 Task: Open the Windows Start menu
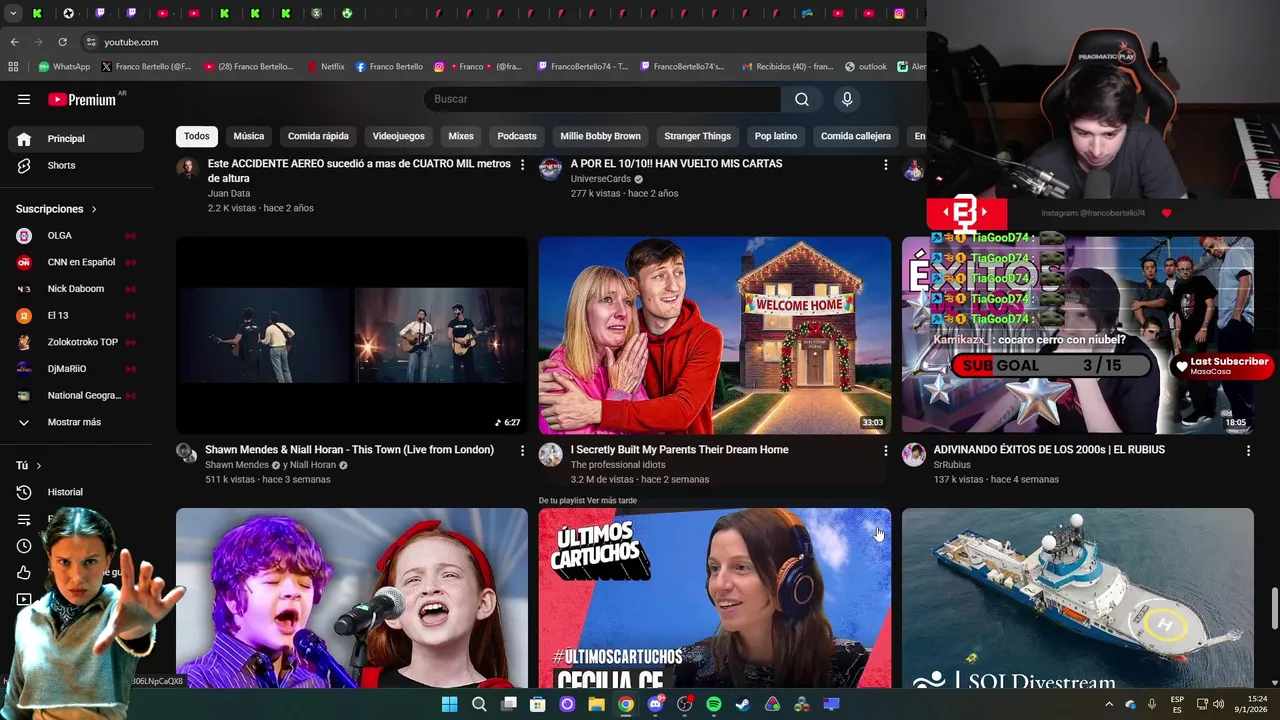(449, 704)
